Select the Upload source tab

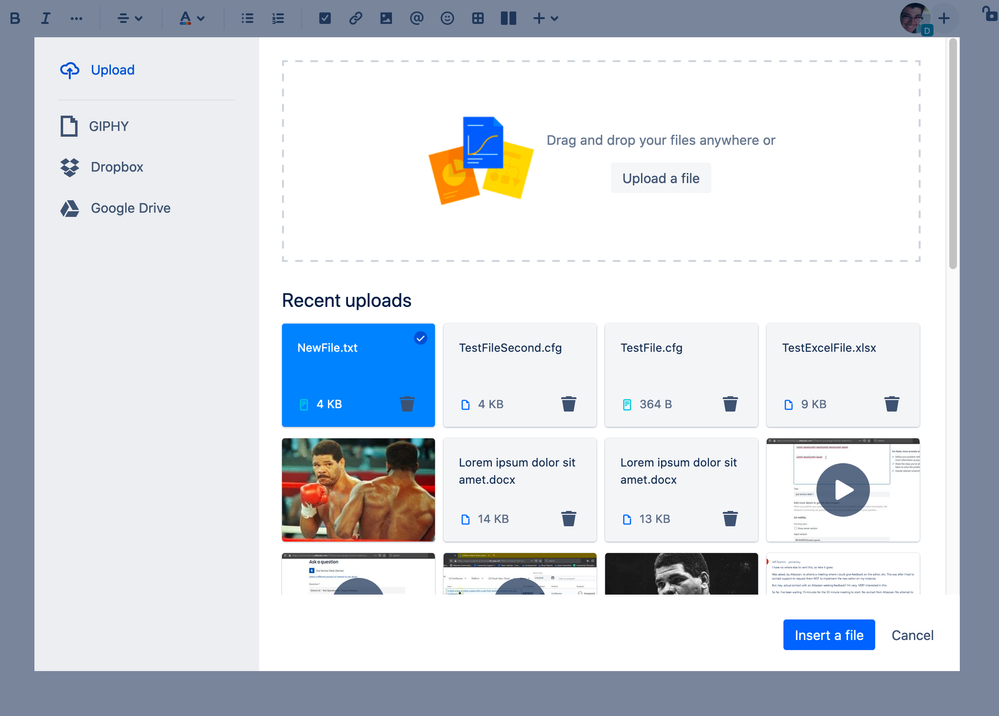point(97,70)
